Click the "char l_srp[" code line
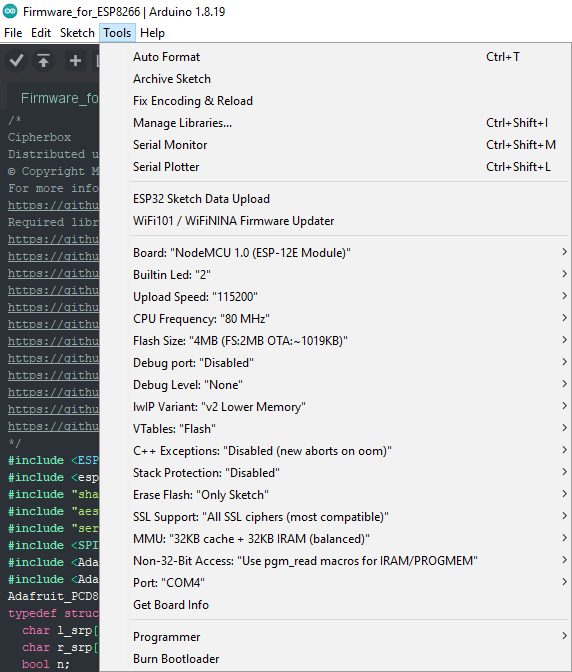Image resolution: width=572 pixels, height=672 pixels. tap(60, 630)
